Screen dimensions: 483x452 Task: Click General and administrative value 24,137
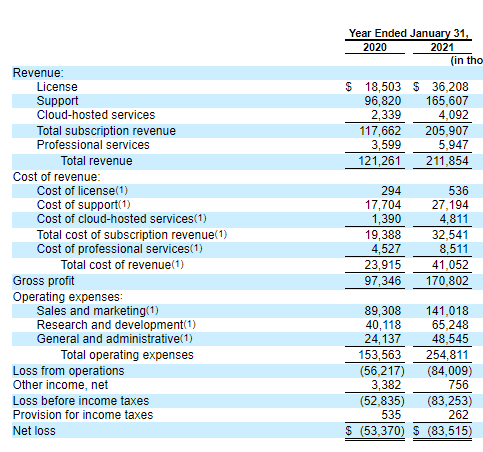point(383,339)
